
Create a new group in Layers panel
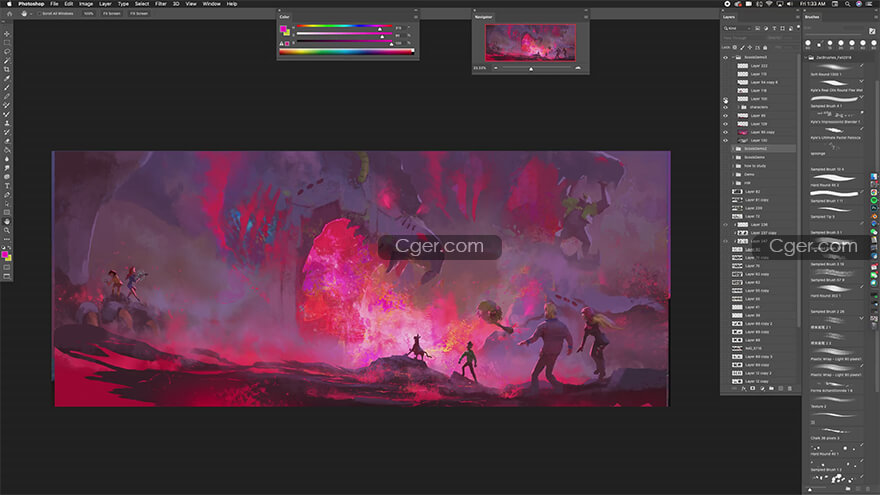coord(771,388)
